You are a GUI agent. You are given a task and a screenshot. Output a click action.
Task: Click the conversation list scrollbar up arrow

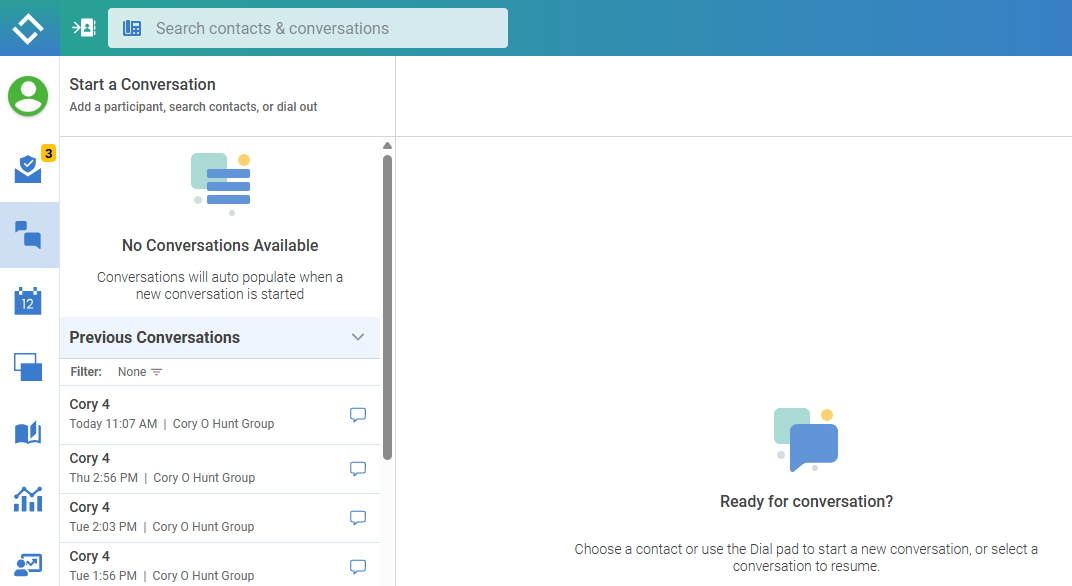tap(387, 146)
